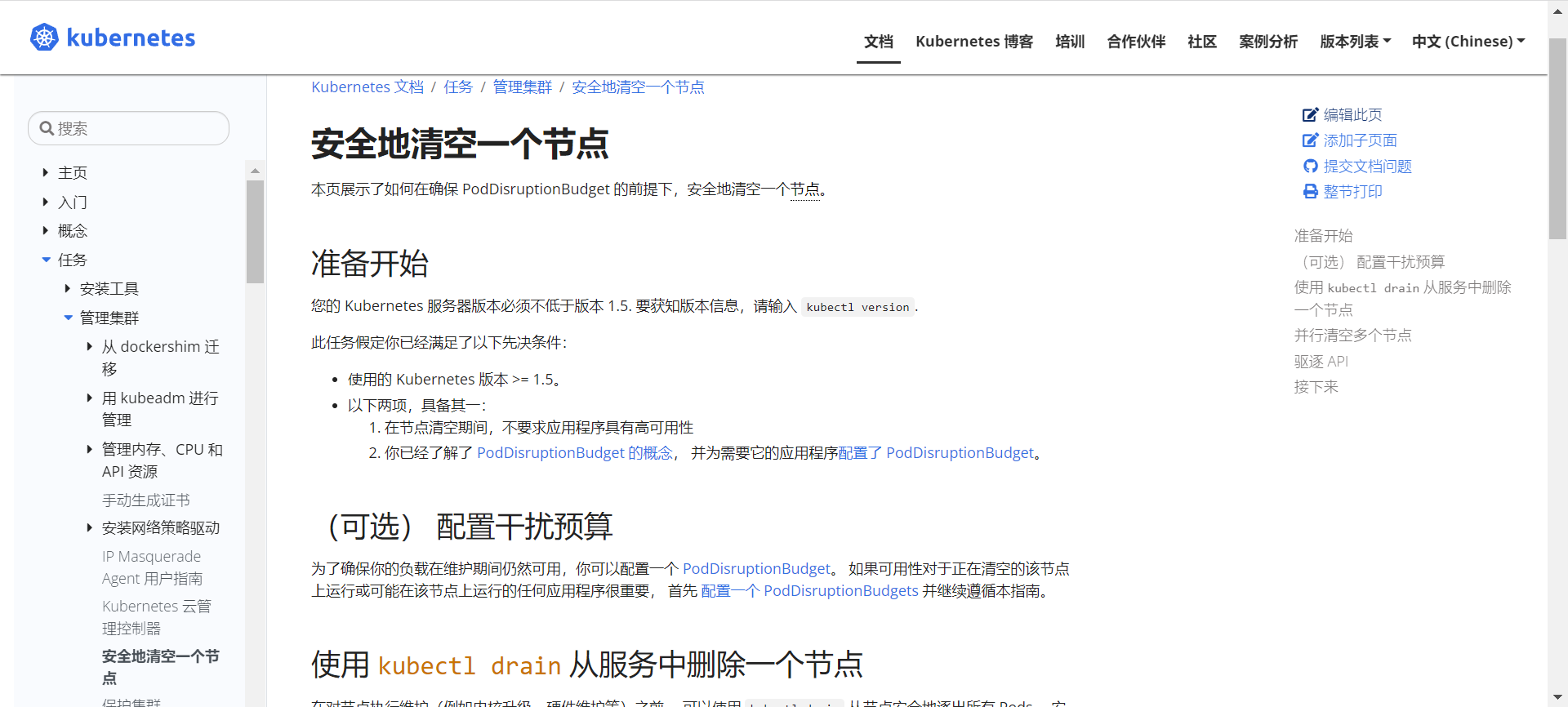Jump to 使用 kubectl drain section in contents

pos(1402,298)
